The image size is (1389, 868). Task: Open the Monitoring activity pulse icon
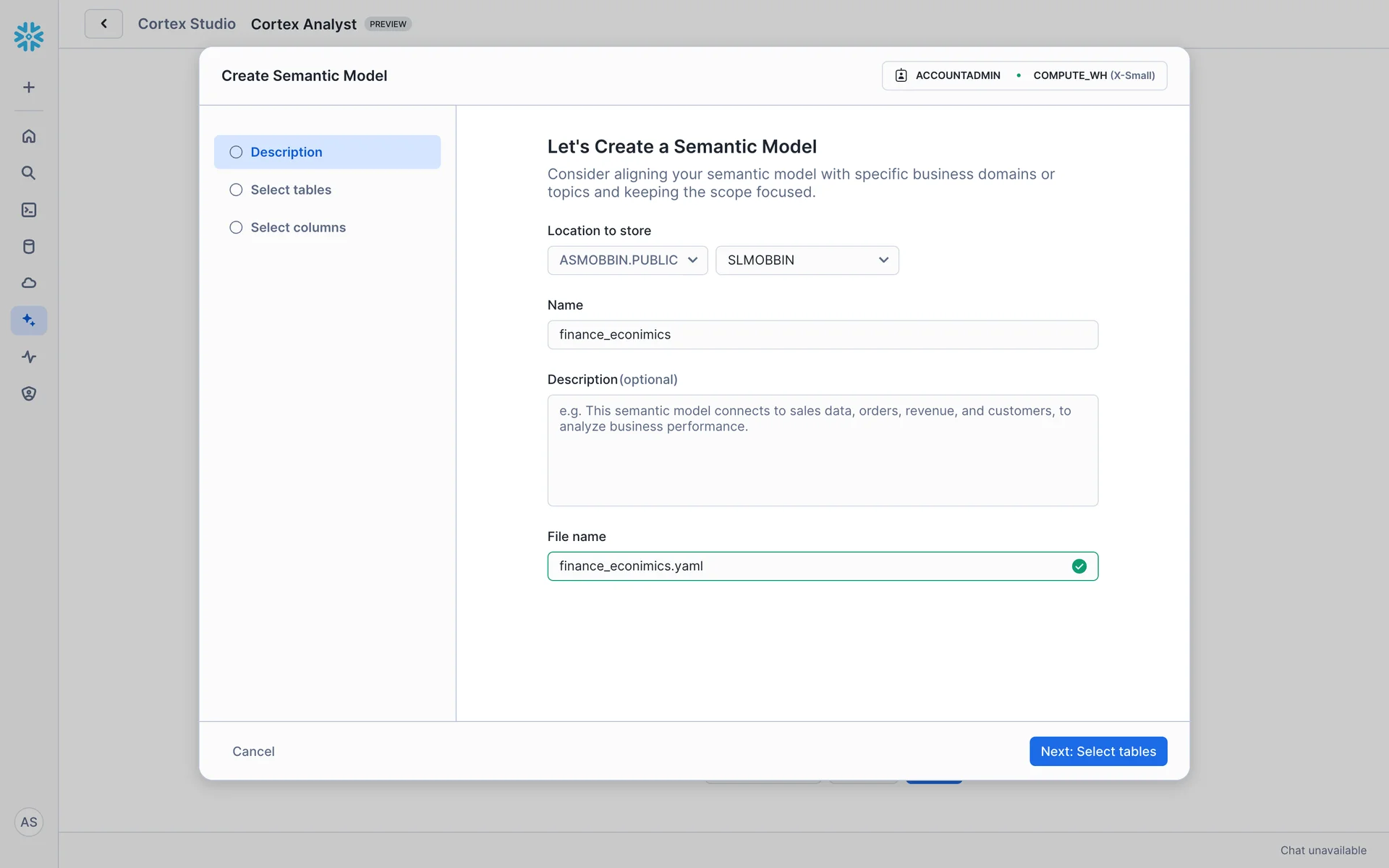[29, 357]
